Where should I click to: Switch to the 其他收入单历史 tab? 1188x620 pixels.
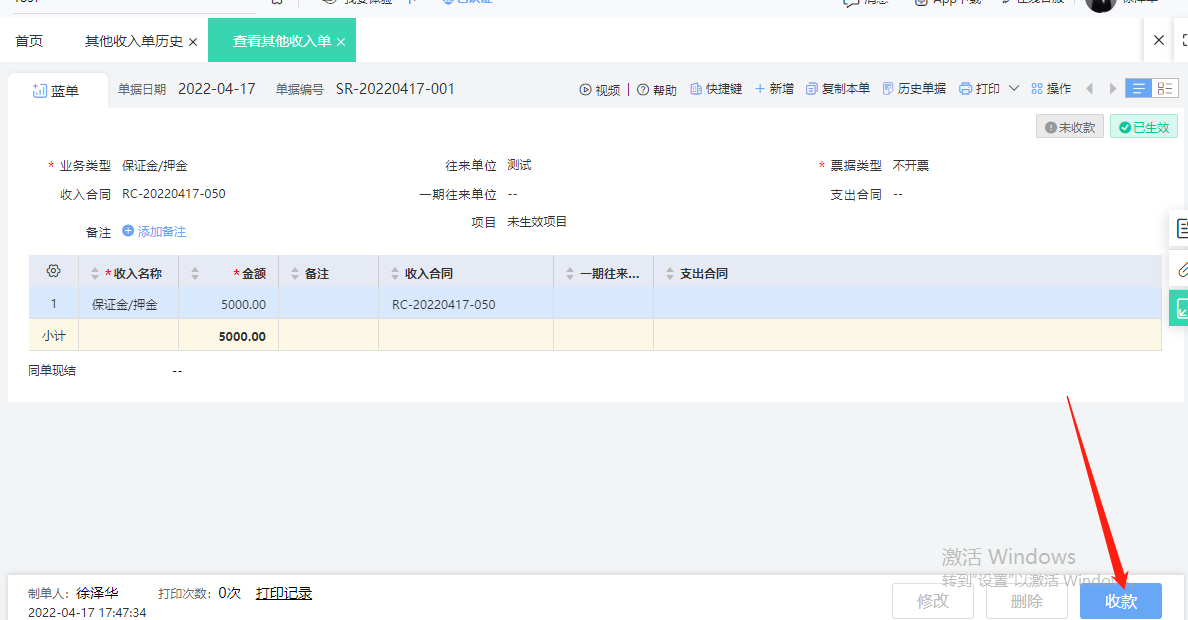point(134,40)
